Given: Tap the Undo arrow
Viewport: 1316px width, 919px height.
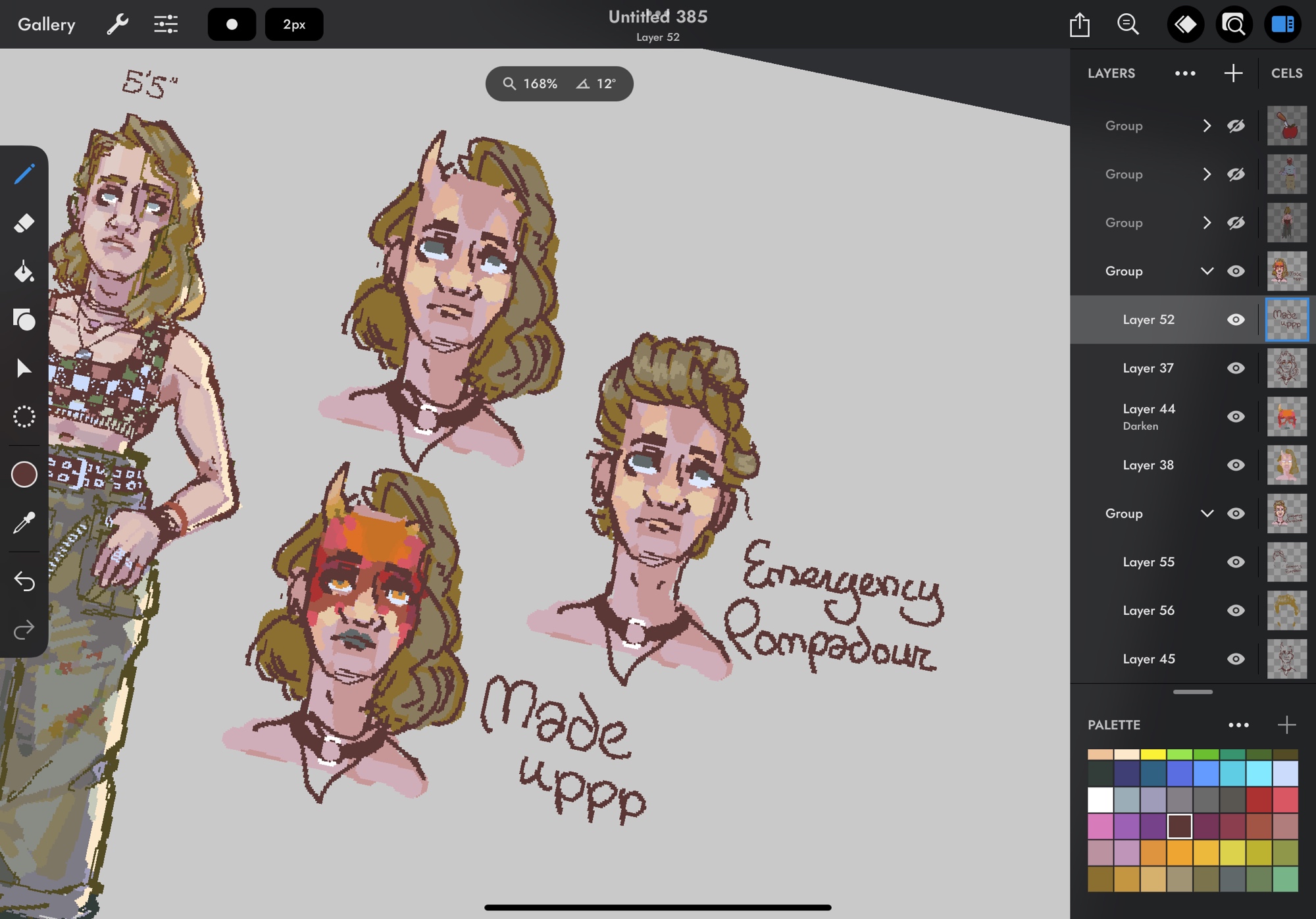Looking at the screenshot, I should click(24, 581).
